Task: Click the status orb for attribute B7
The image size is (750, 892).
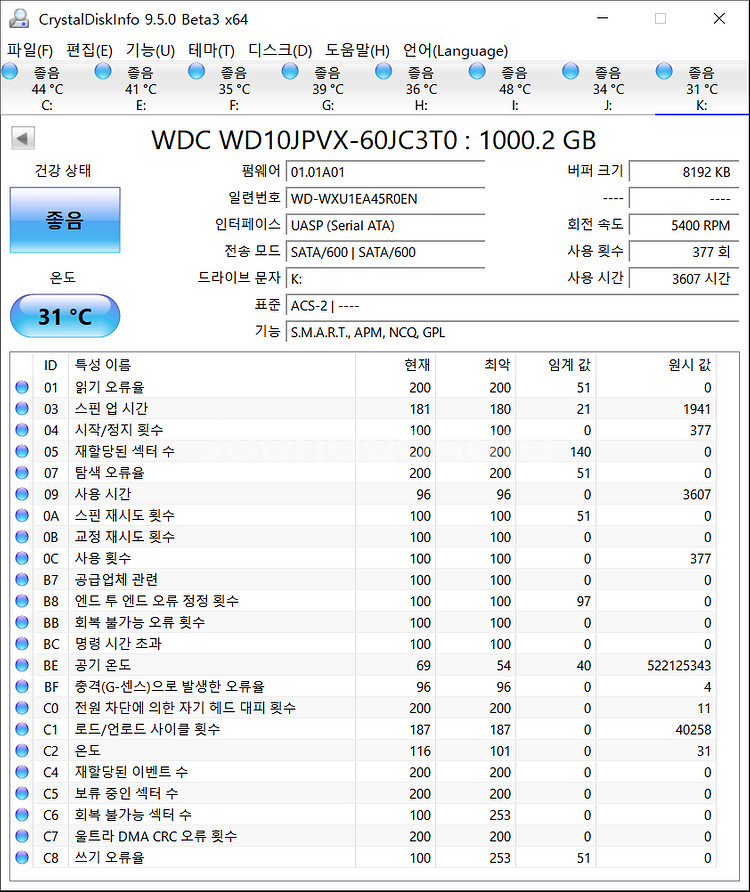Action: coord(22,580)
